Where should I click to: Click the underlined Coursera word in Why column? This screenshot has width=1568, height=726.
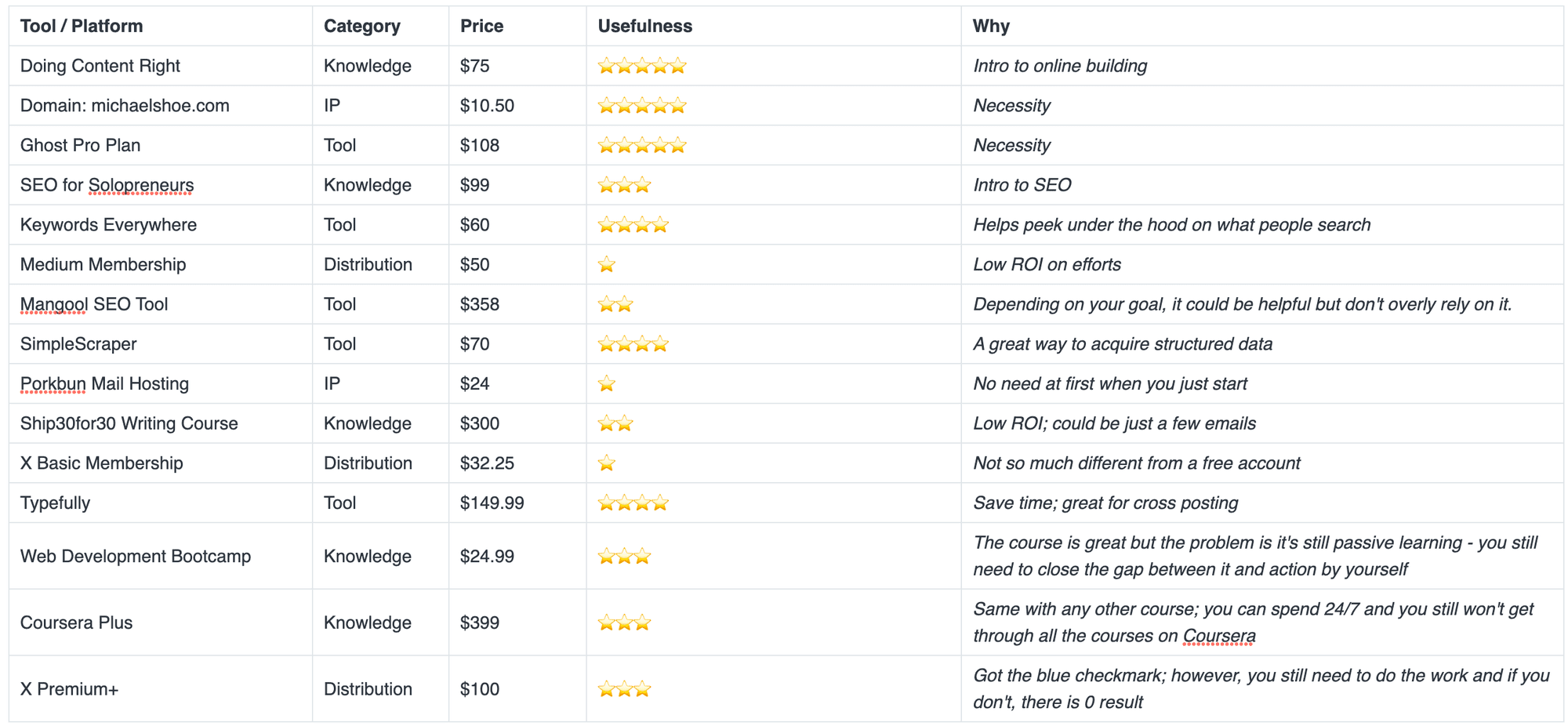pos(1218,636)
